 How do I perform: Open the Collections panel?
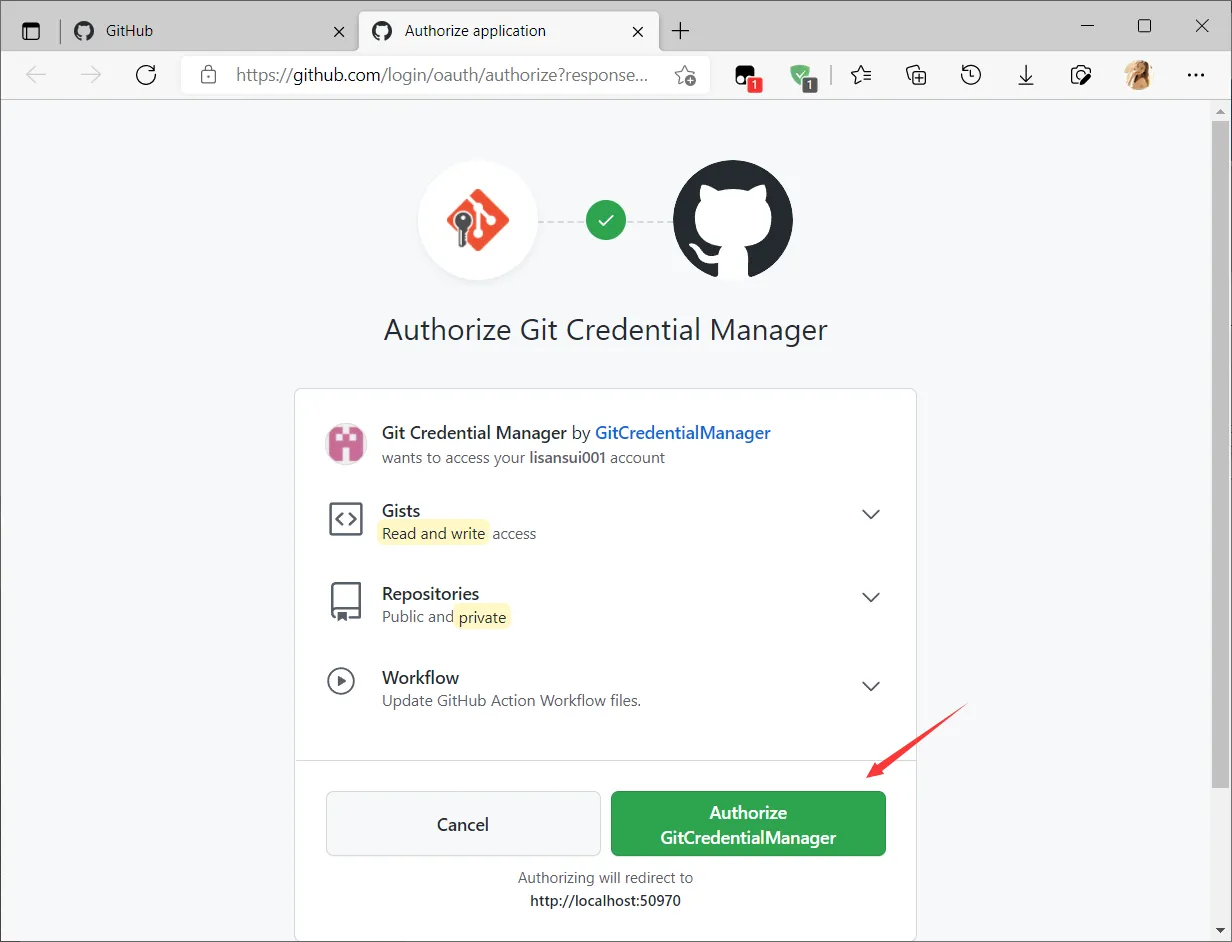tap(916, 75)
